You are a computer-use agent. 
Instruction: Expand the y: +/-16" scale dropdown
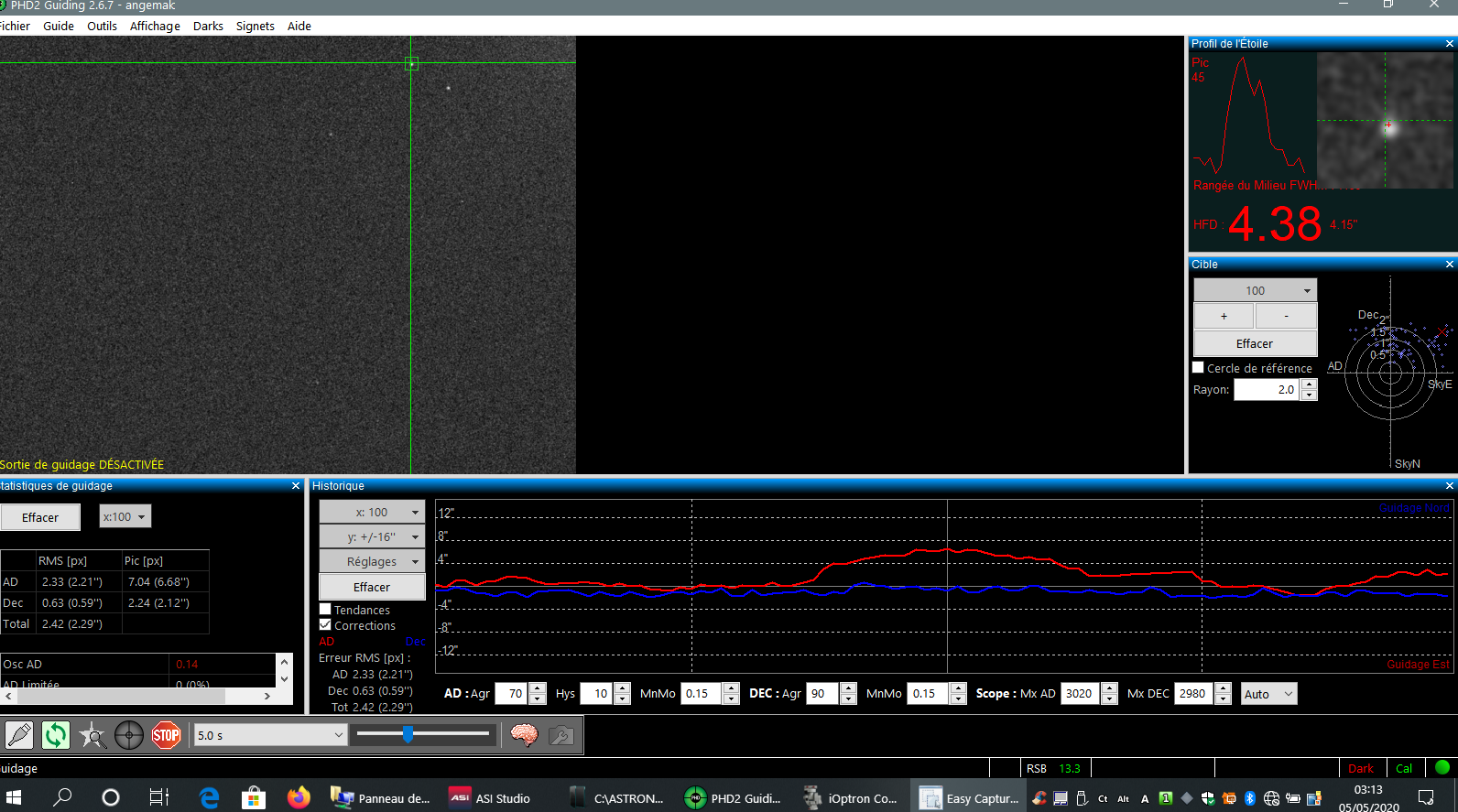coord(372,536)
